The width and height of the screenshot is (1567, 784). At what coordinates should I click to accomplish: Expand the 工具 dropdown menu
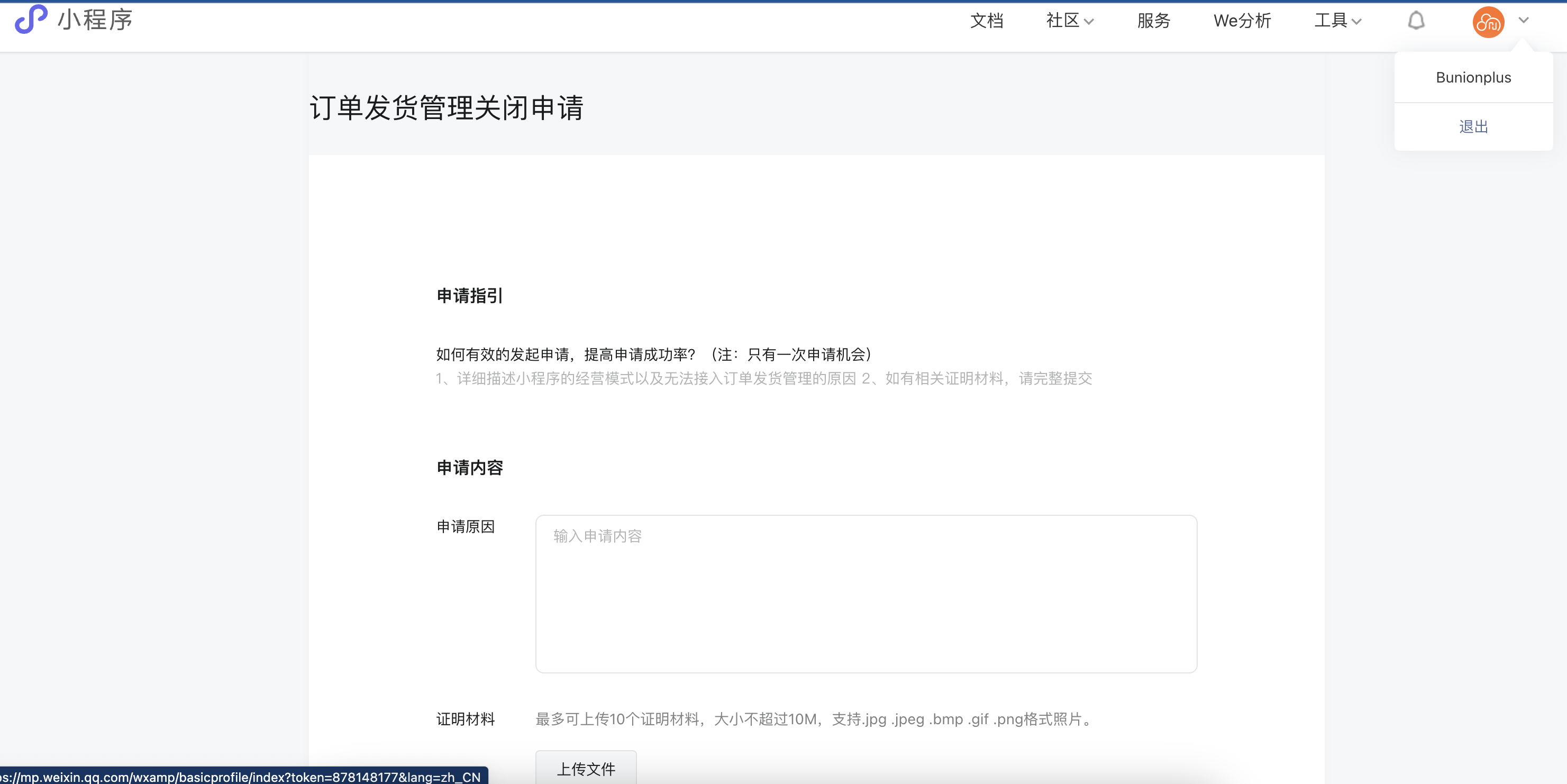click(x=1337, y=21)
